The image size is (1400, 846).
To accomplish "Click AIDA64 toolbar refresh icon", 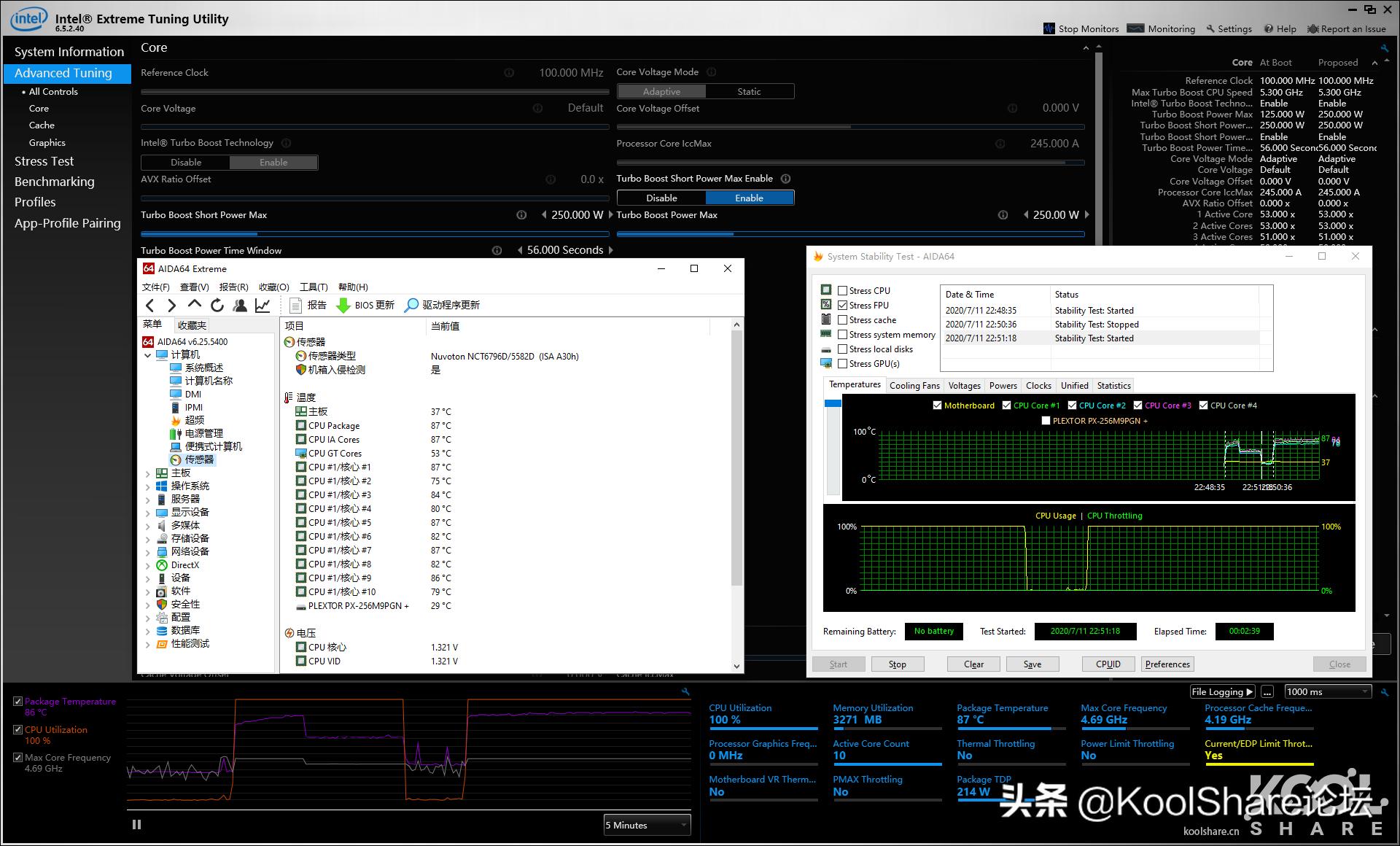I will click(217, 306).
